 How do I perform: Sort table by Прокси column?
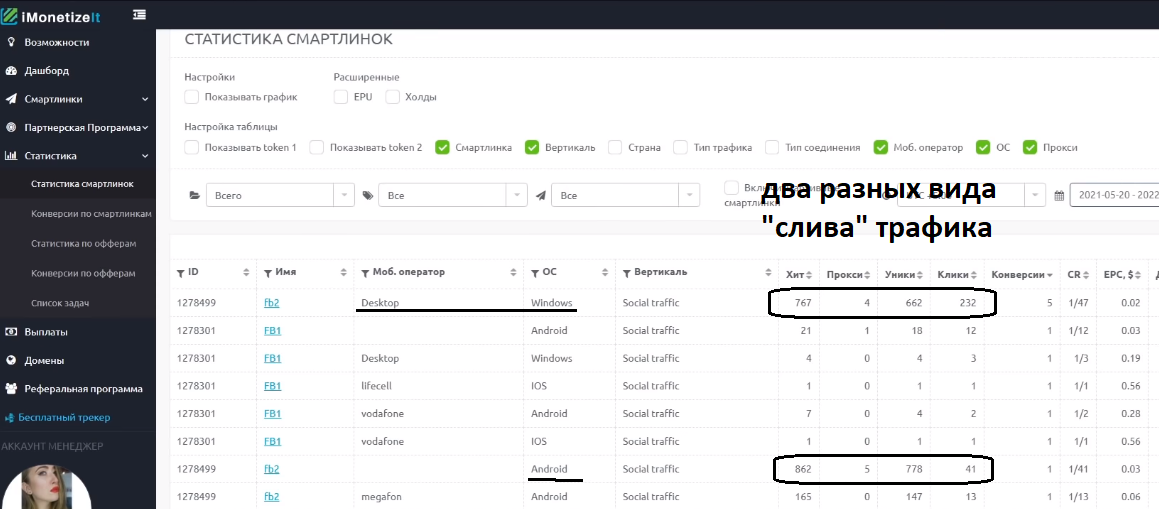click(x=849, y=274)
